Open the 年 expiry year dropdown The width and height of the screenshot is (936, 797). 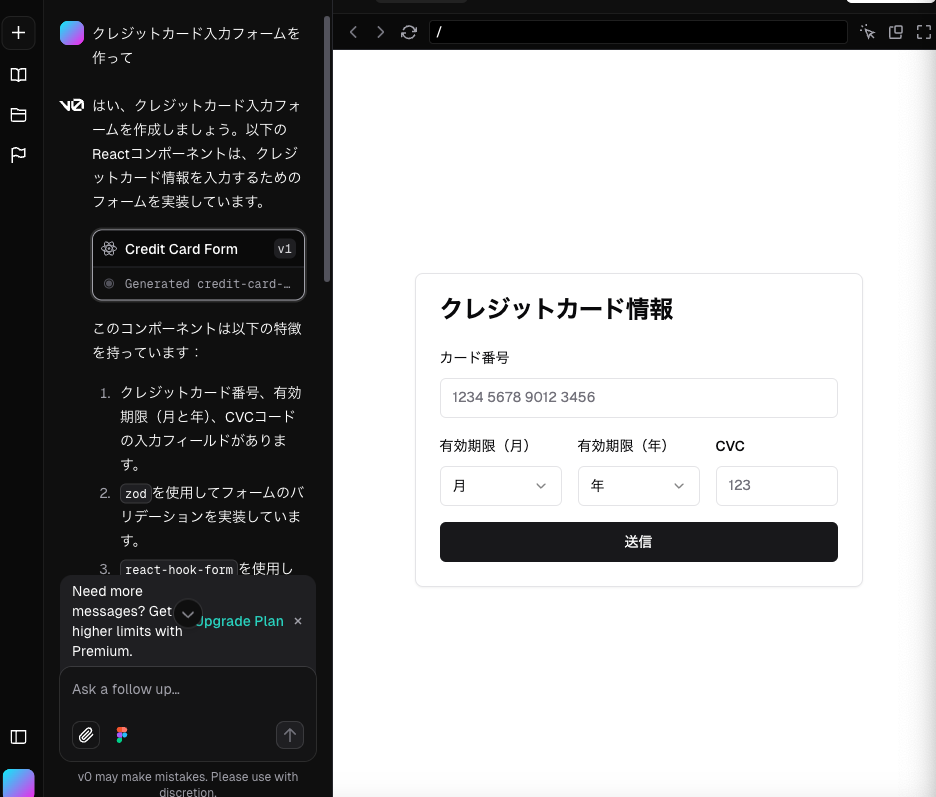point(638,486)
